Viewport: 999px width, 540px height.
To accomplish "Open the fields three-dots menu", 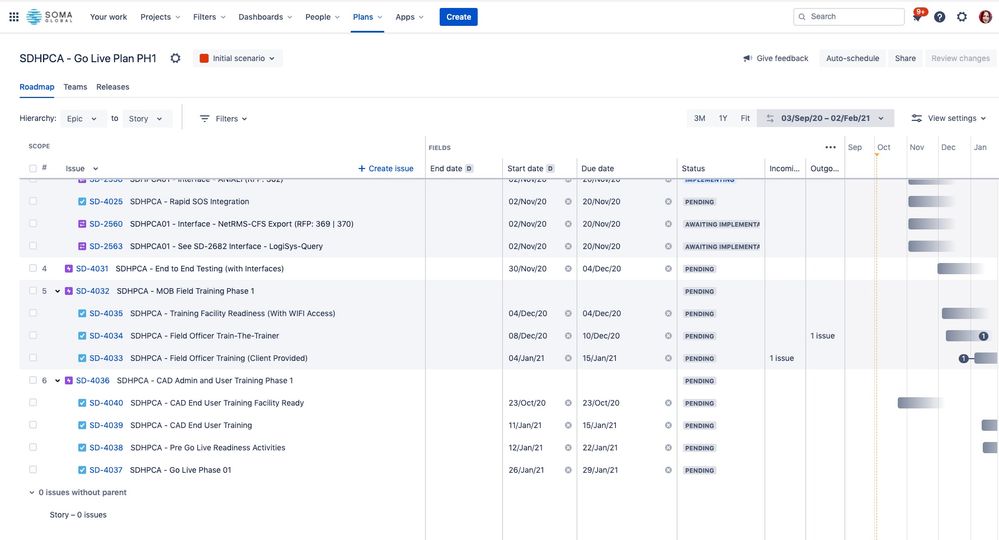I will [x=830, y=147].
